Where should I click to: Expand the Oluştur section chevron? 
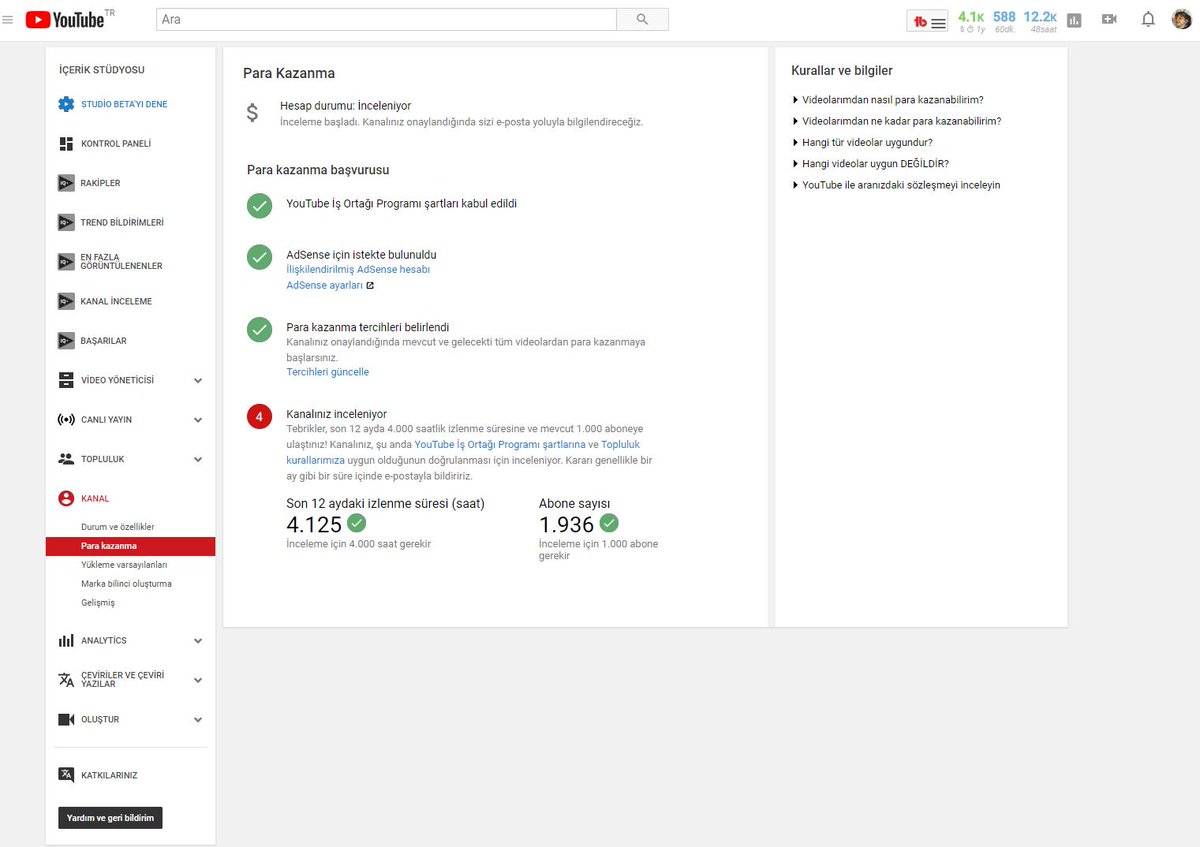click(198, 720)
